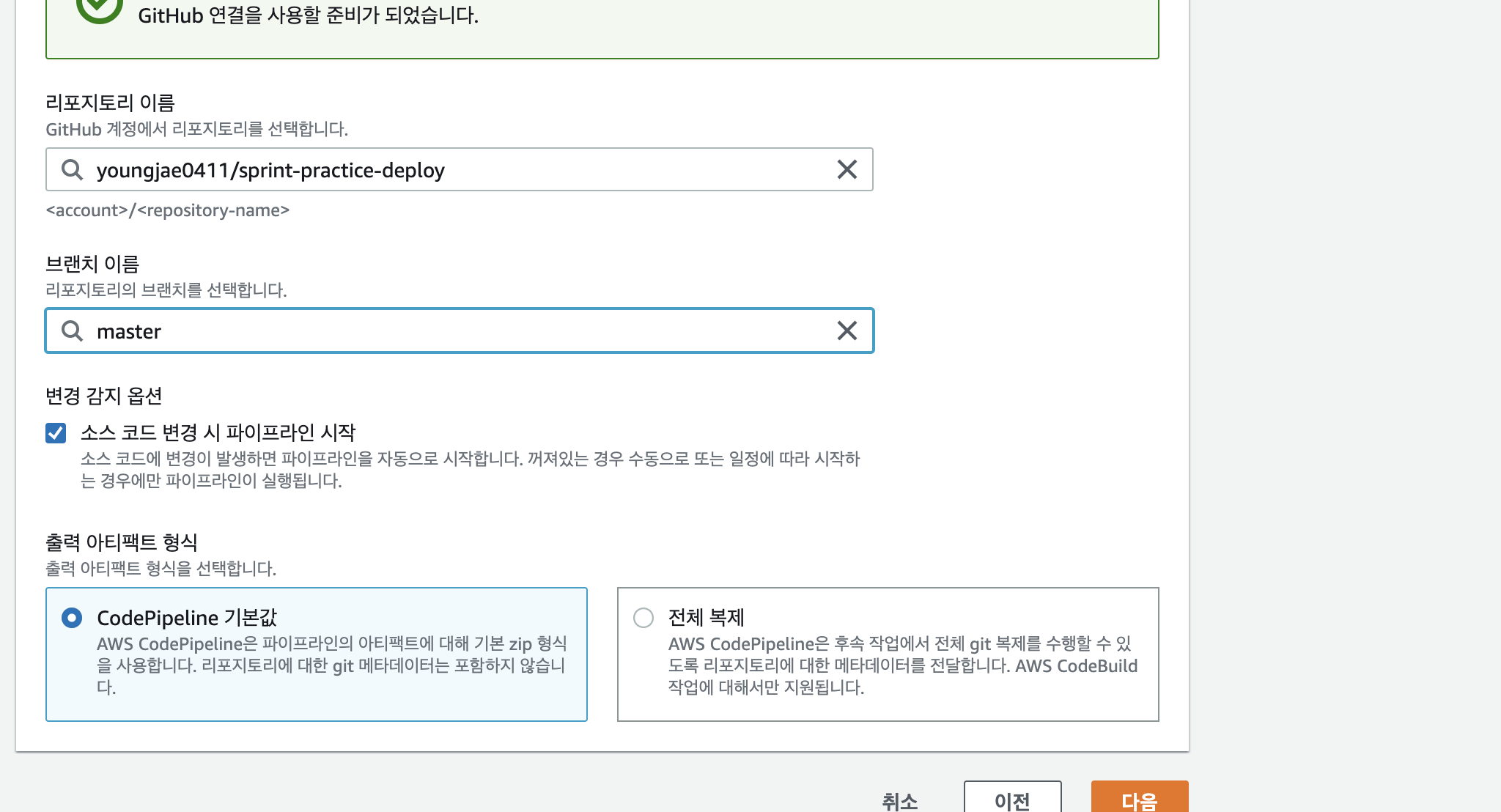Screen dimensions: 1501x812
Task: Open the branch name combo box showing master
Action: point(469,331)
